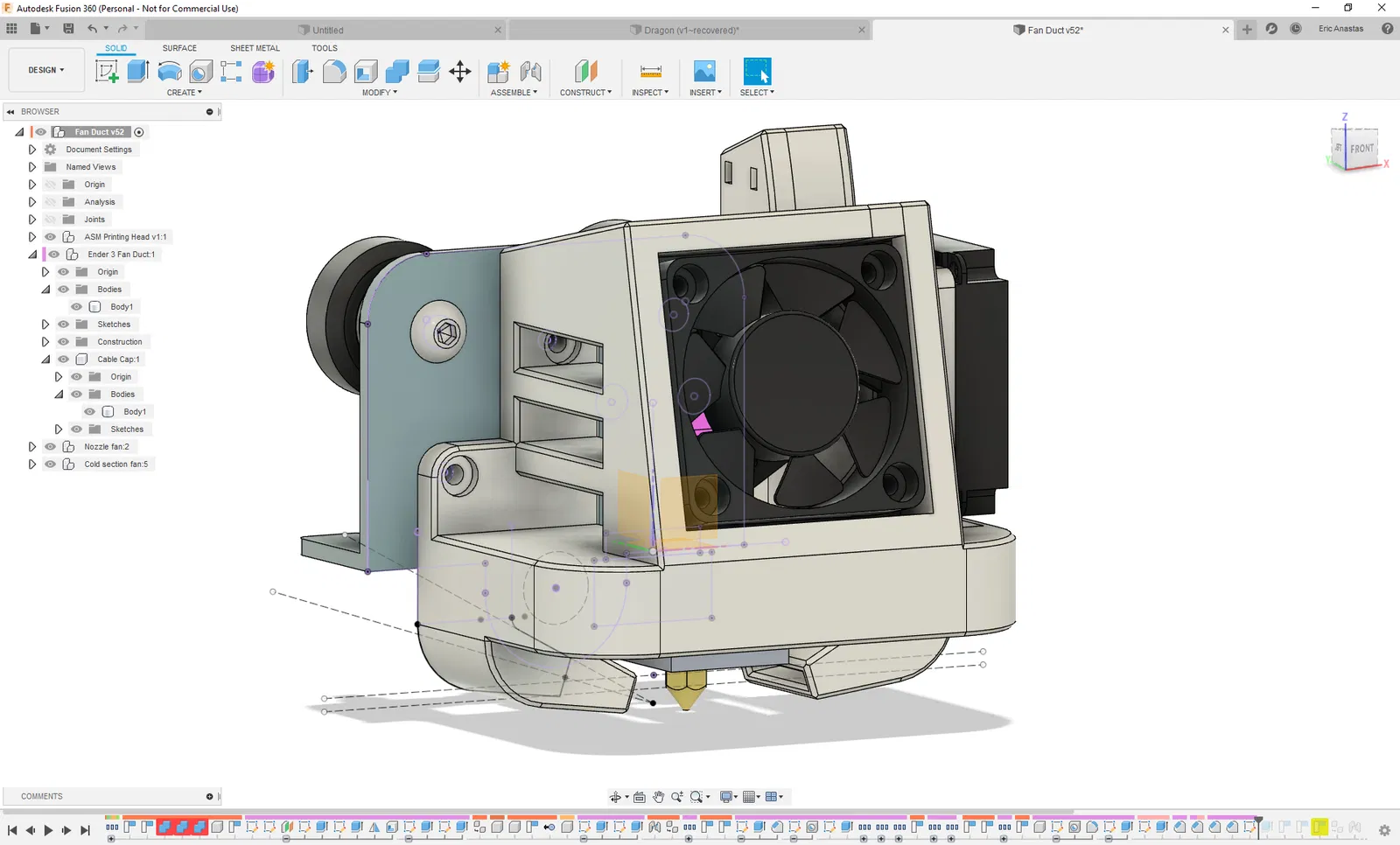Viewport: 1400px width, 845px height.
Task: Select the Create Sketch tool
Action: (107, 72)
